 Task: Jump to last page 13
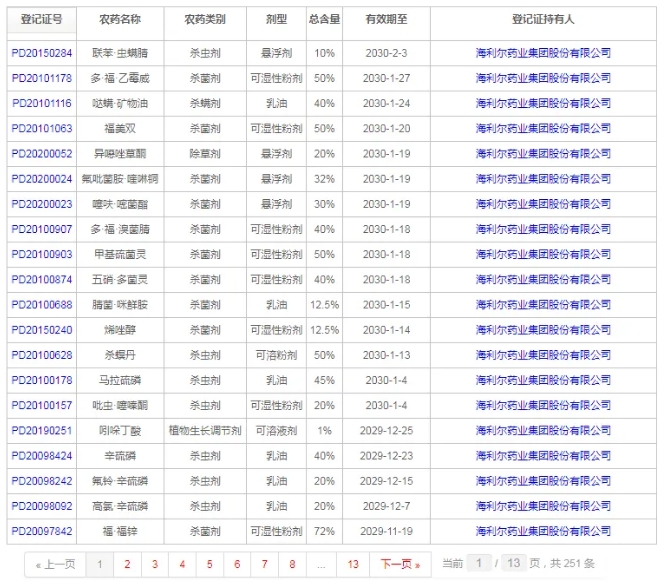(353, 565)
